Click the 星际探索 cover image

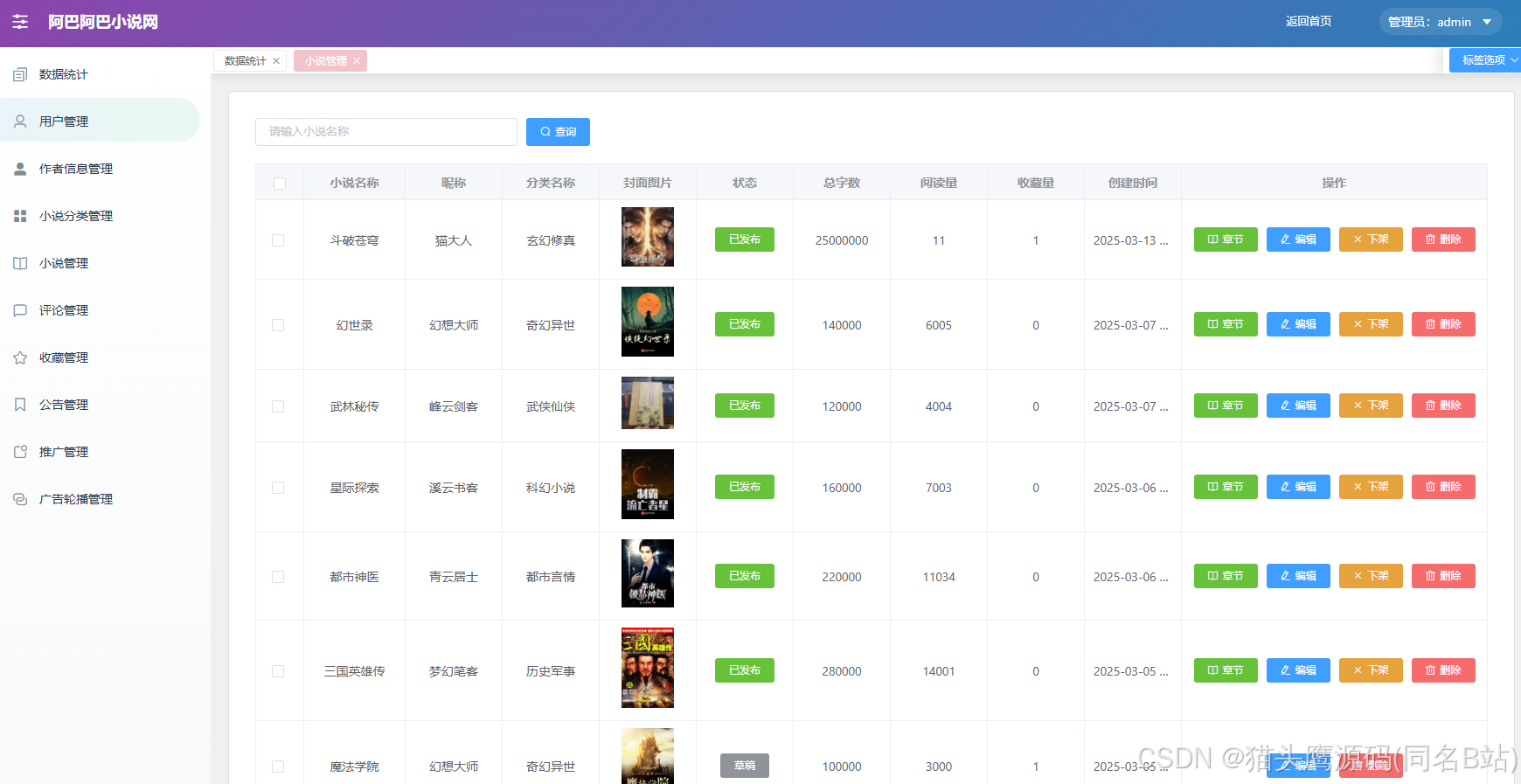[648, 484]
